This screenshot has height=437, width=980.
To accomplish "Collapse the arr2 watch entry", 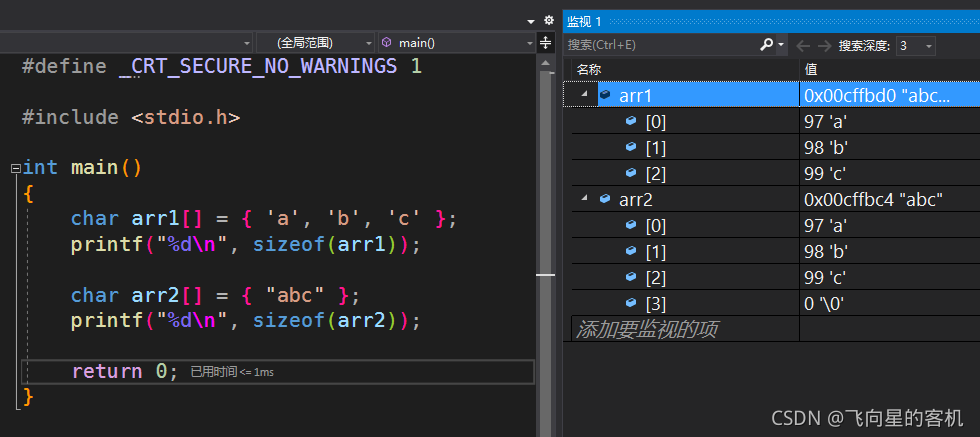I will 584,198.
